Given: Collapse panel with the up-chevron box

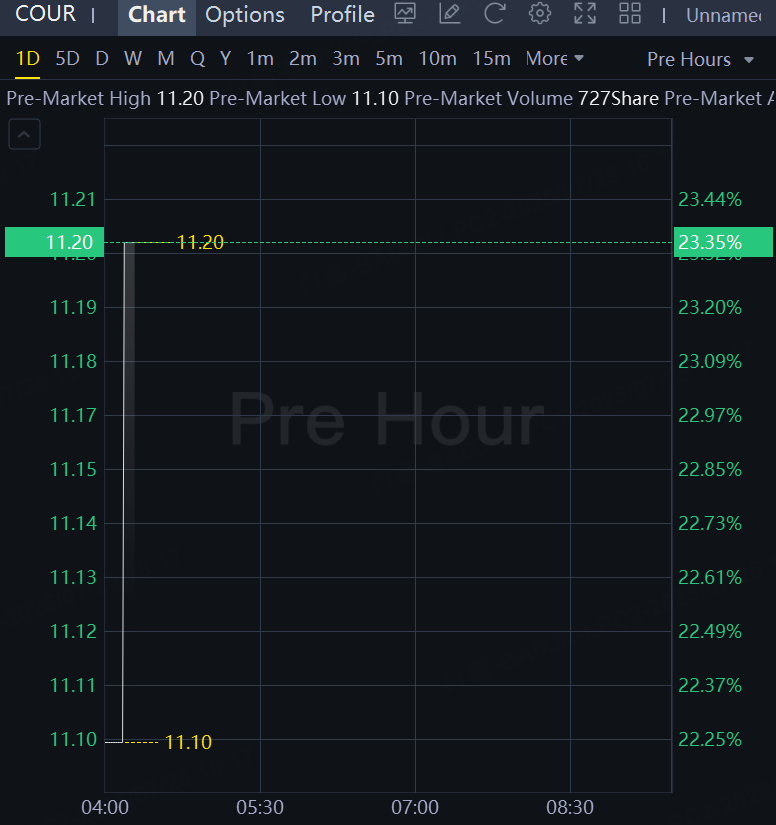Looking at the screenshot, I should [x=24, y=134].
